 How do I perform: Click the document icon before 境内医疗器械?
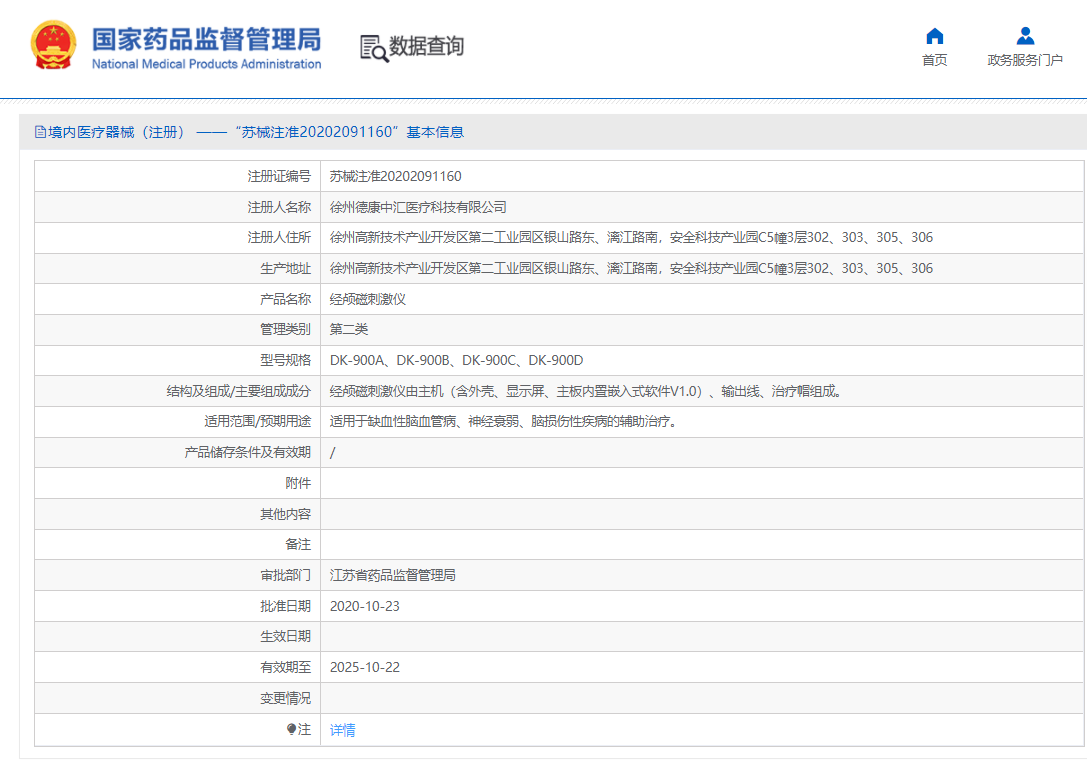(x=40, y=132)
